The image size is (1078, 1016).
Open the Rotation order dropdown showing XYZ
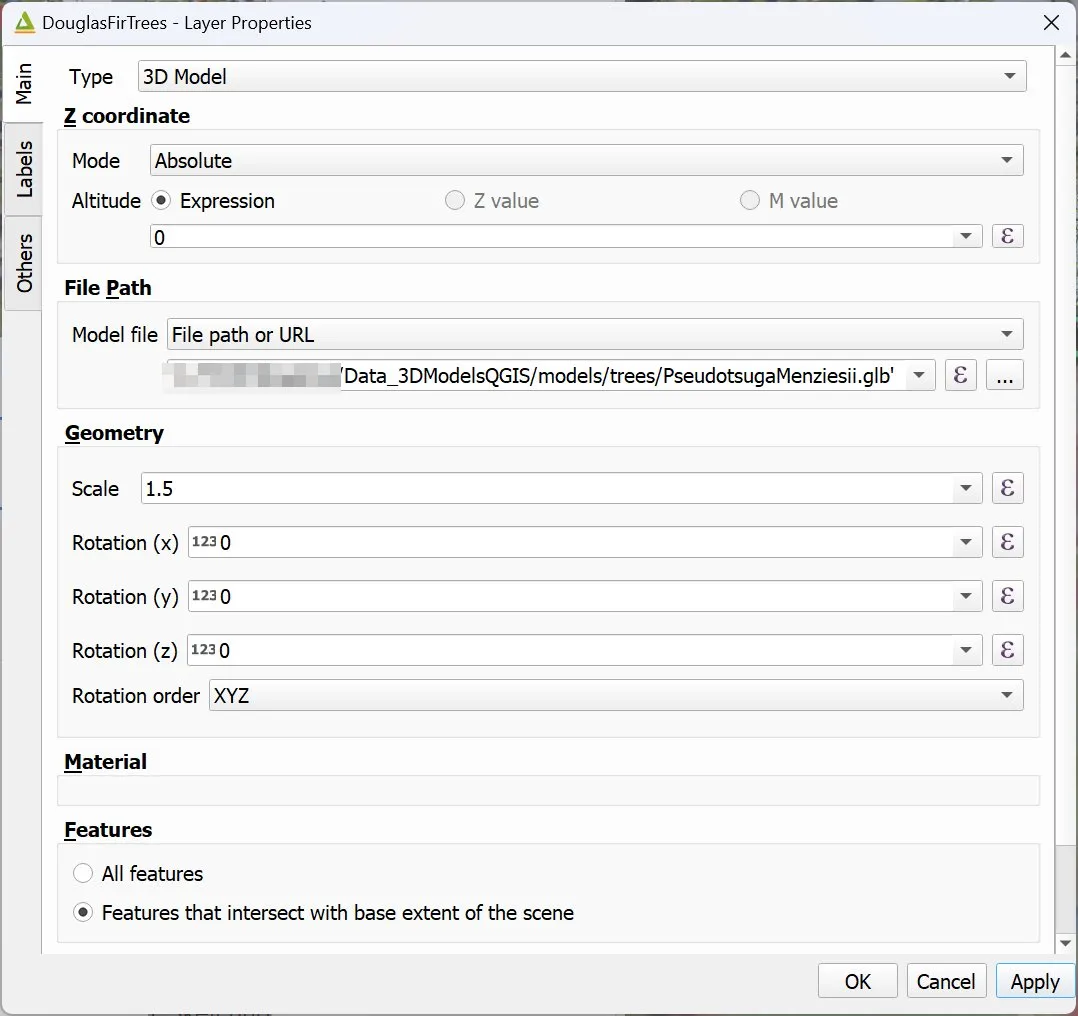(616, 696)
